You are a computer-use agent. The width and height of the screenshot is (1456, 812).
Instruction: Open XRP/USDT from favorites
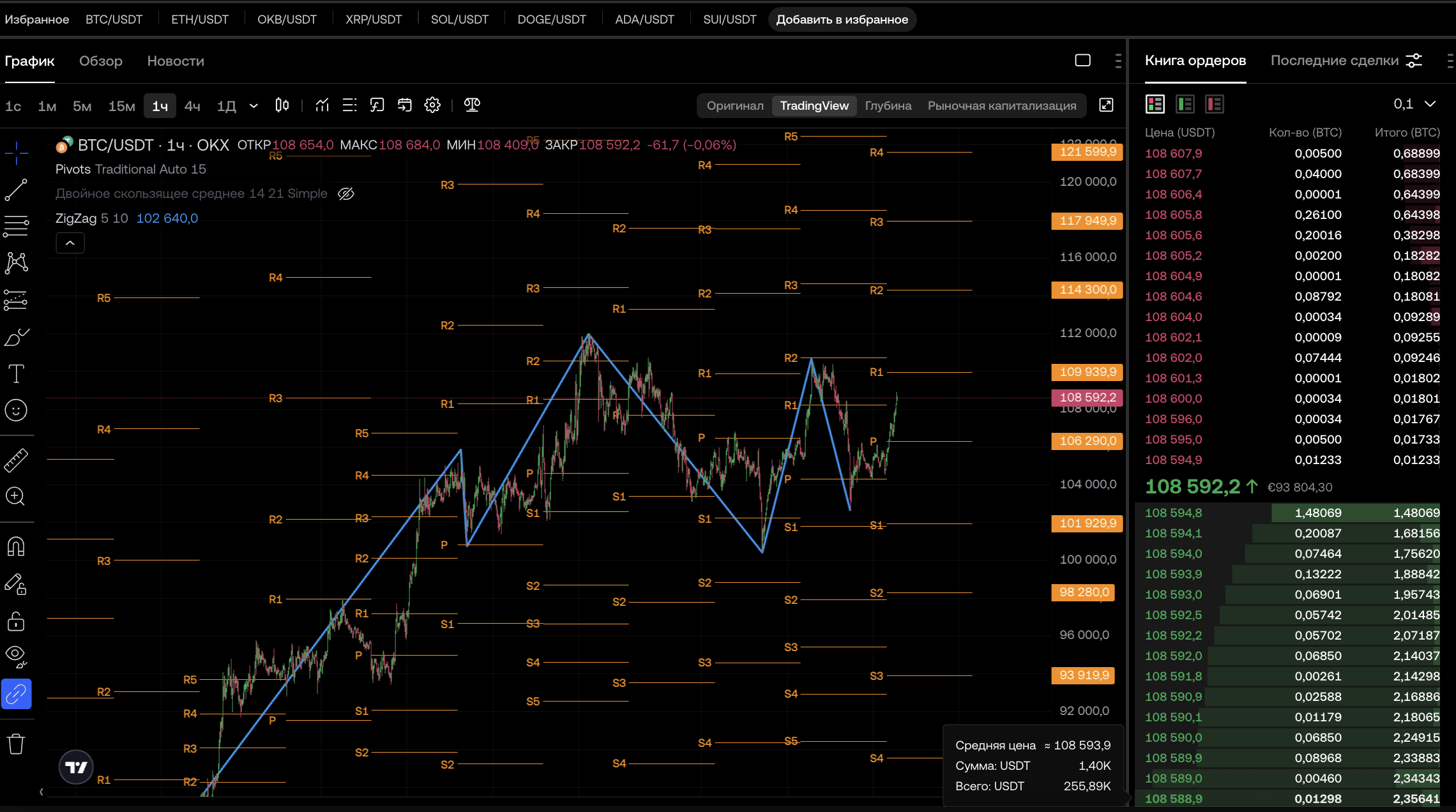pos(374,19)
